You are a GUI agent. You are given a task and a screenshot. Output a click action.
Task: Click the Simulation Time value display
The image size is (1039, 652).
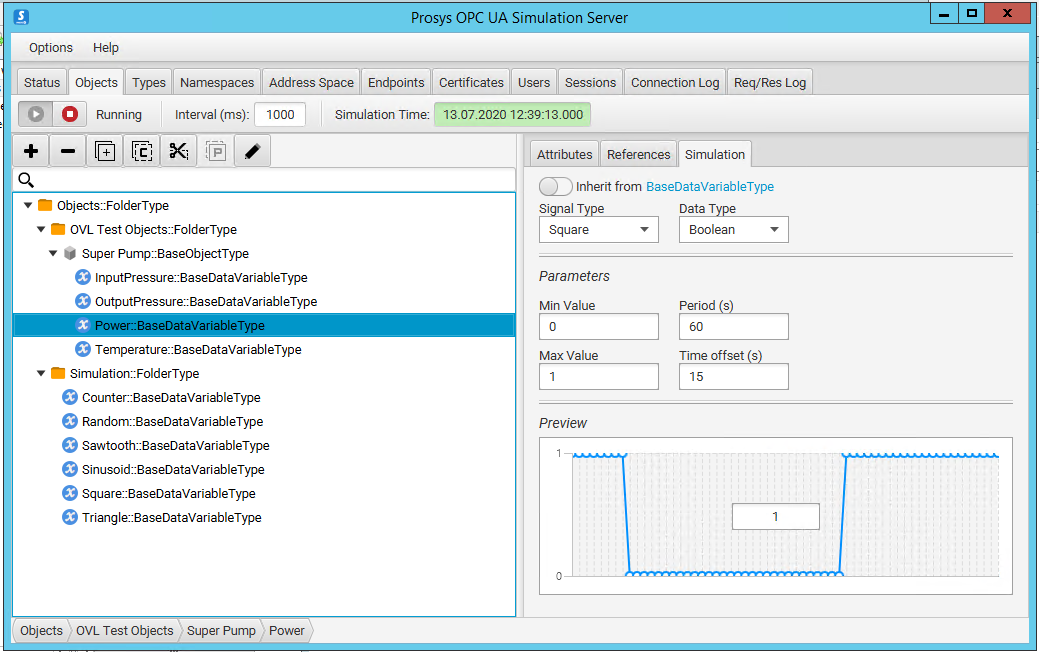[512, 115]
